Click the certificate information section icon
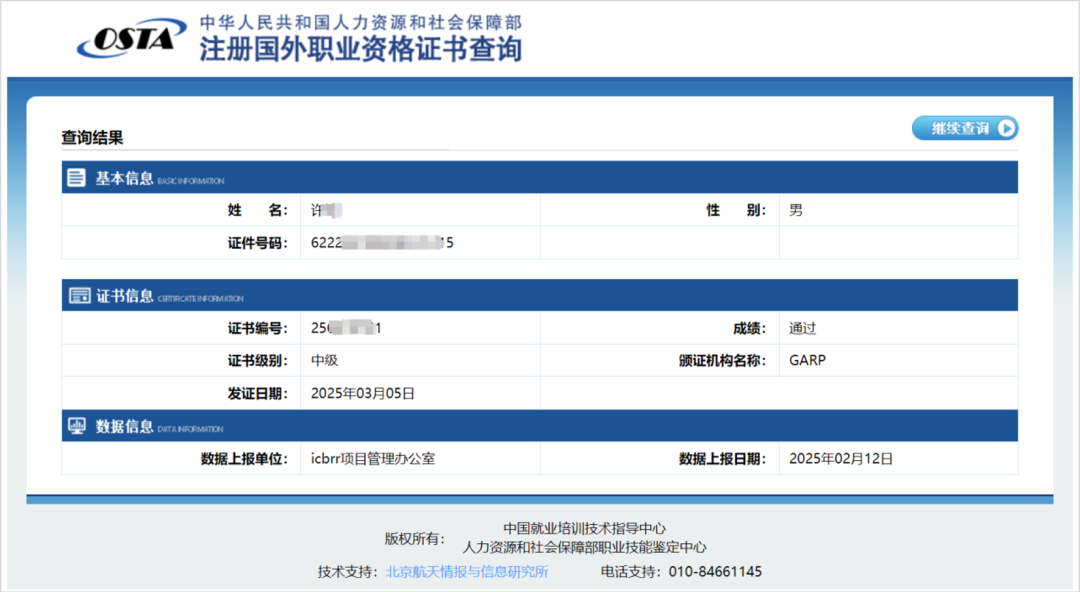 tap(79, 296)
